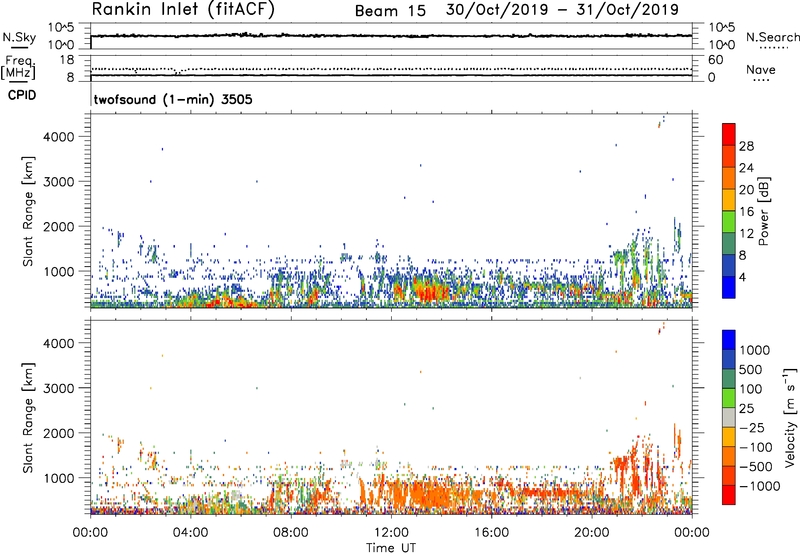Click the '18' tick on the frequency axis
800x554 pixels.
coord(67,60)
